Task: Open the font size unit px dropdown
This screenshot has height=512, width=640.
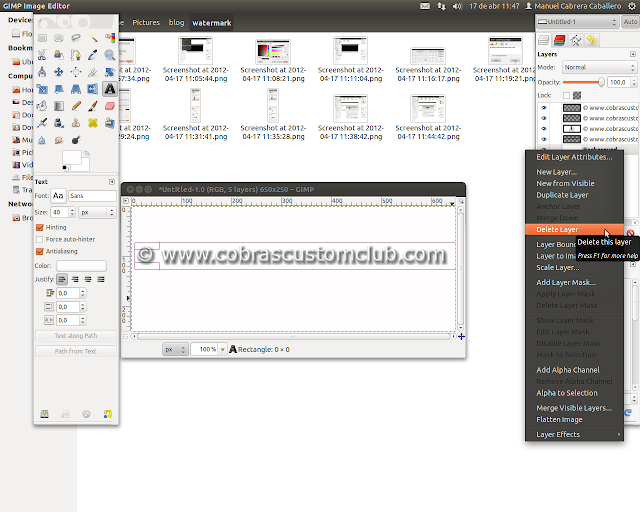Action: tap(97, 212)
